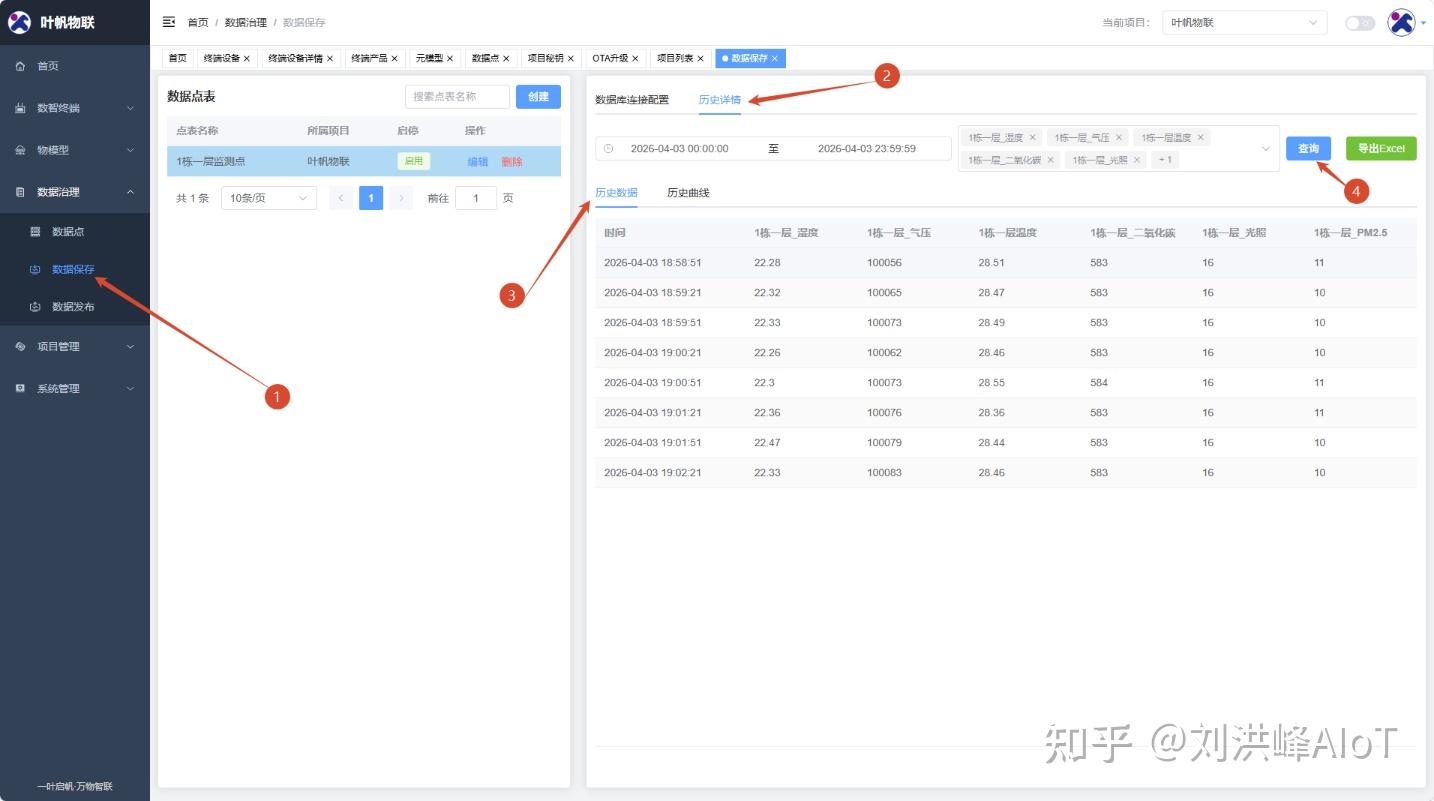Click the 前往 page number input
The width and height of the screenshot is (1434, 801).
[476, 198]
